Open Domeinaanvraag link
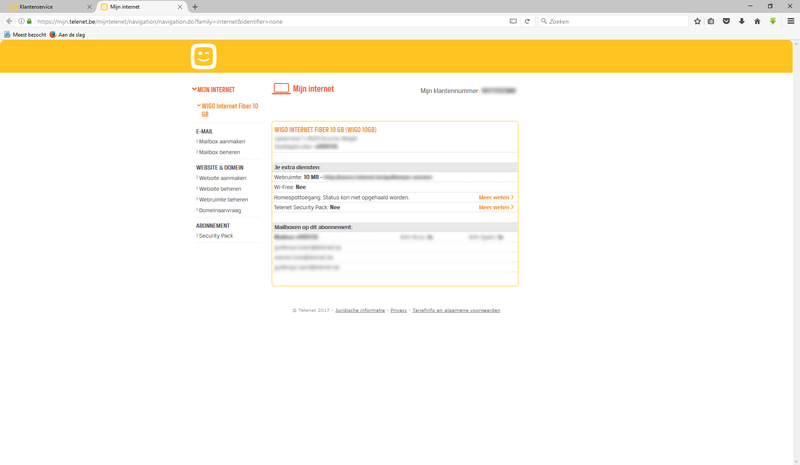800x465 pixels. 220,210
